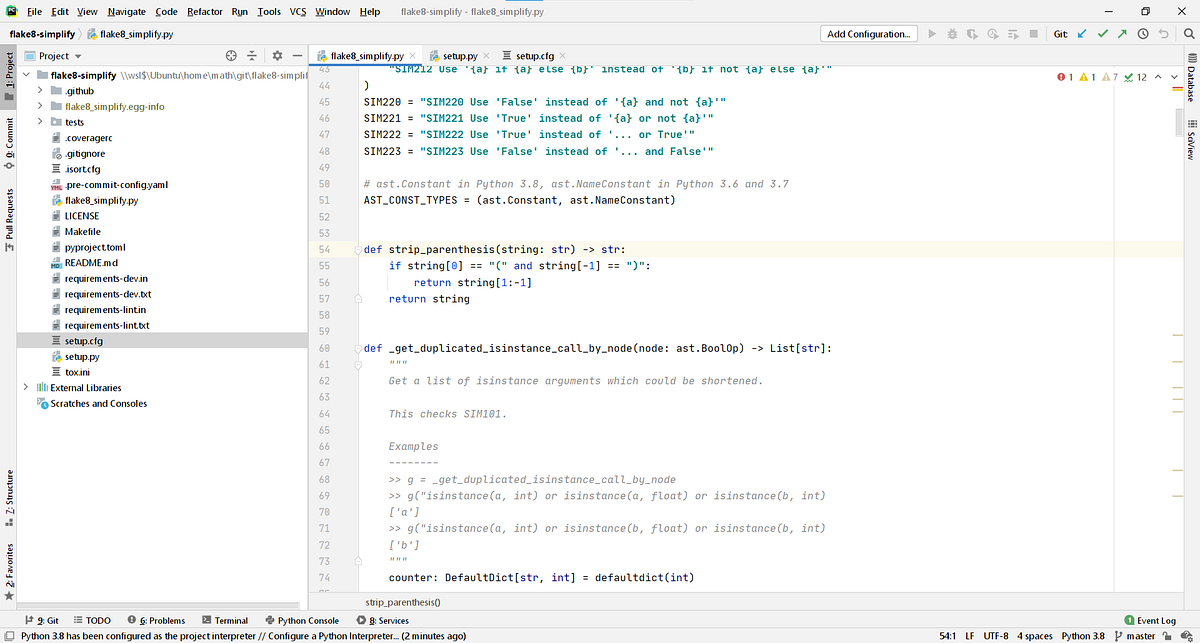Open the Database side tool window
This screenshot has height=643, width=1200.
(1190, 79)
